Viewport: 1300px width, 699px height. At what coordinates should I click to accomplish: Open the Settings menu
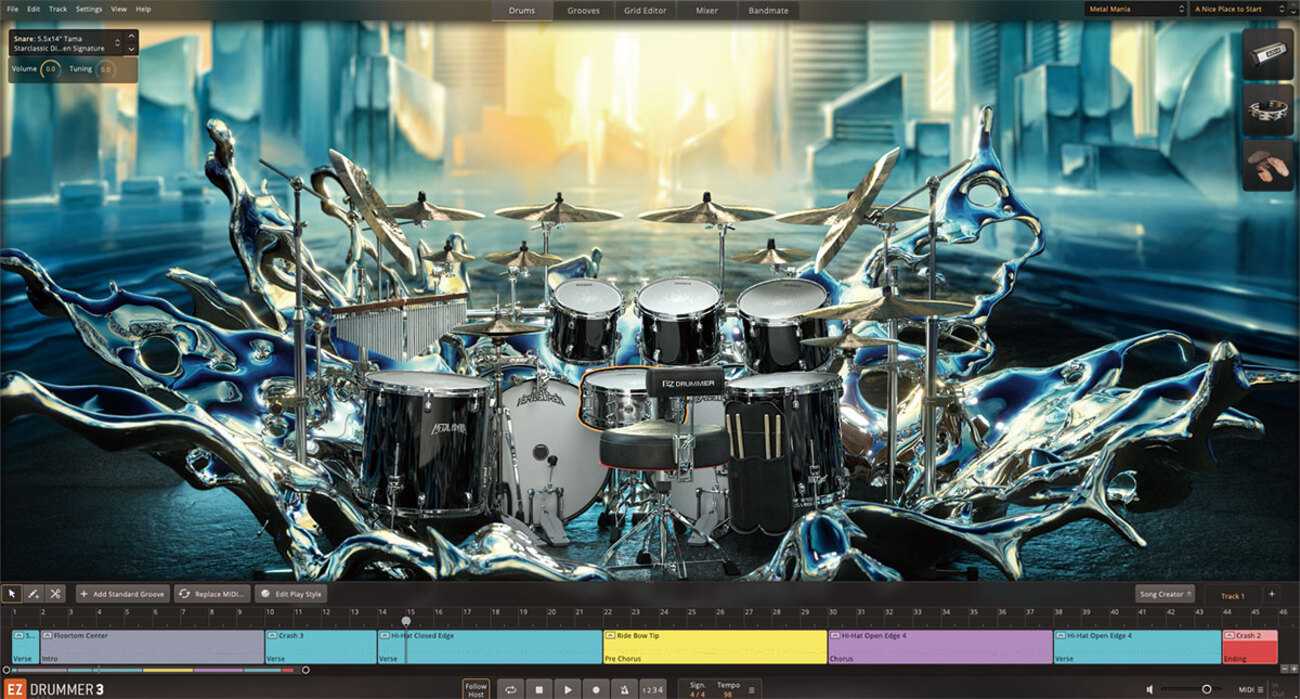tap(89, 9)
